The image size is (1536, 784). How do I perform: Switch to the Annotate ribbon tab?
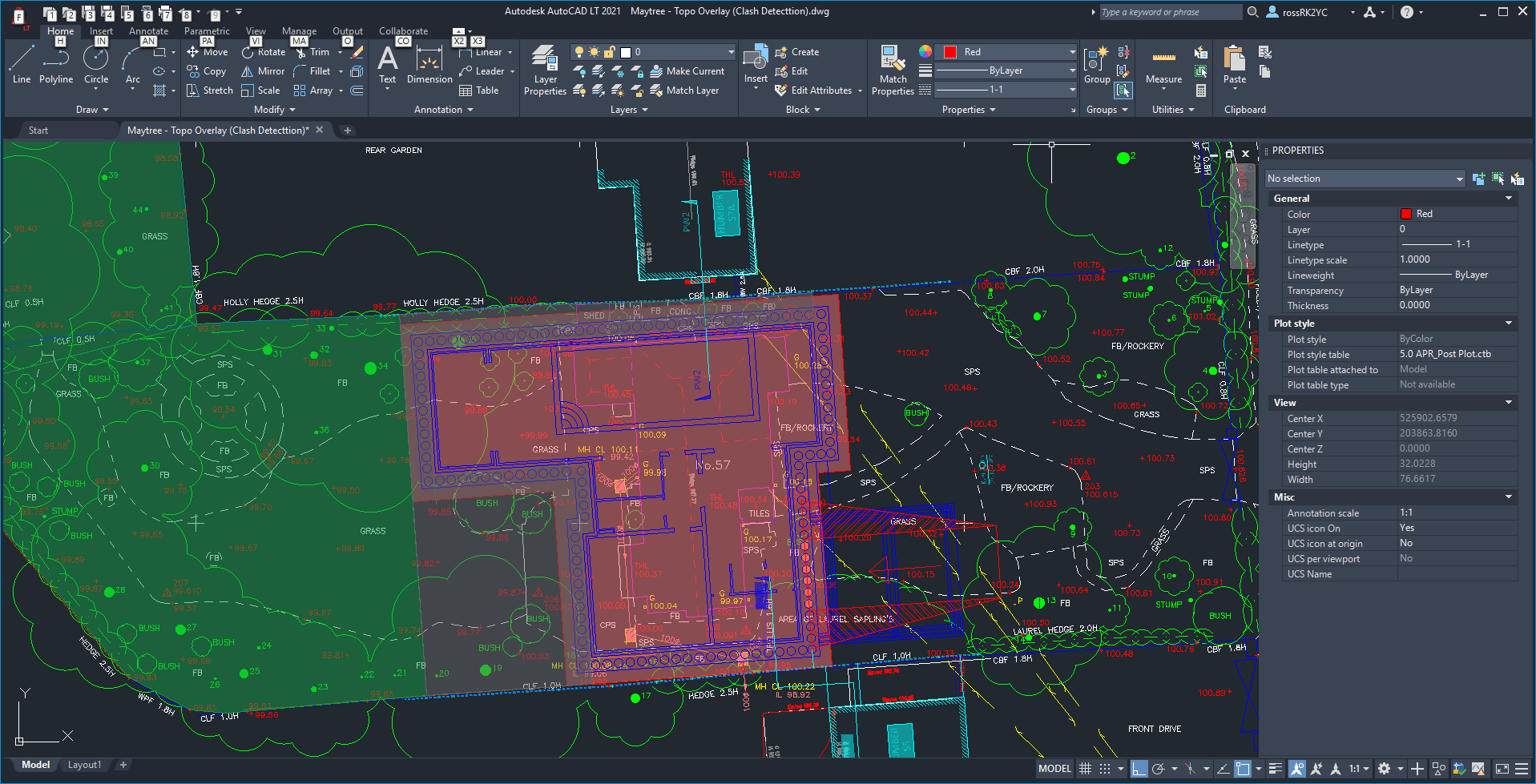pos(148,30)
